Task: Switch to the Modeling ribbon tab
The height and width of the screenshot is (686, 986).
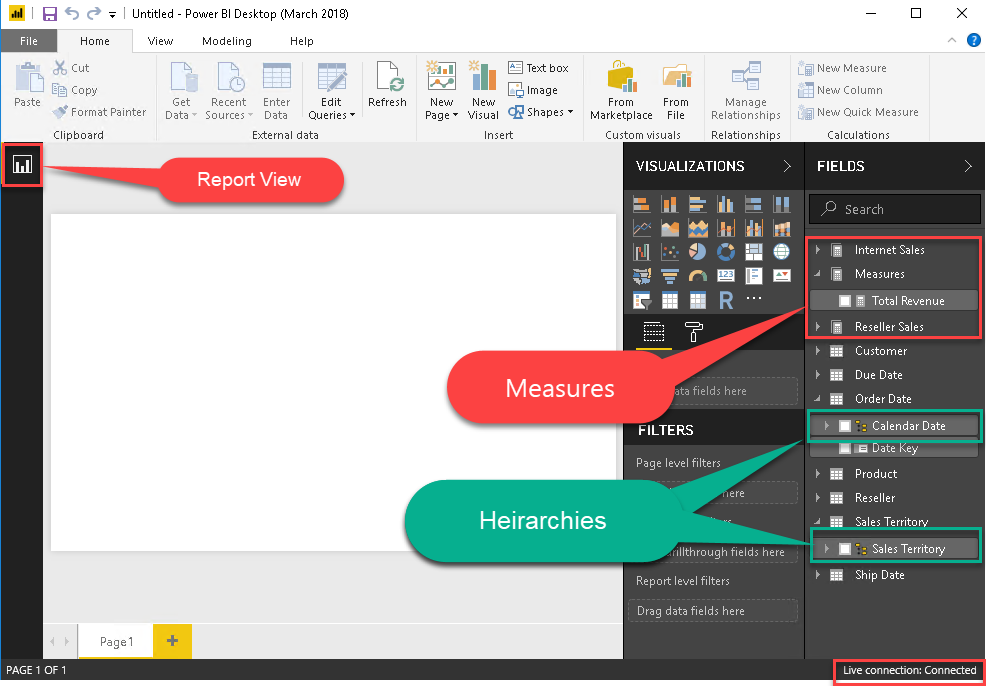Action: [226, 41]
